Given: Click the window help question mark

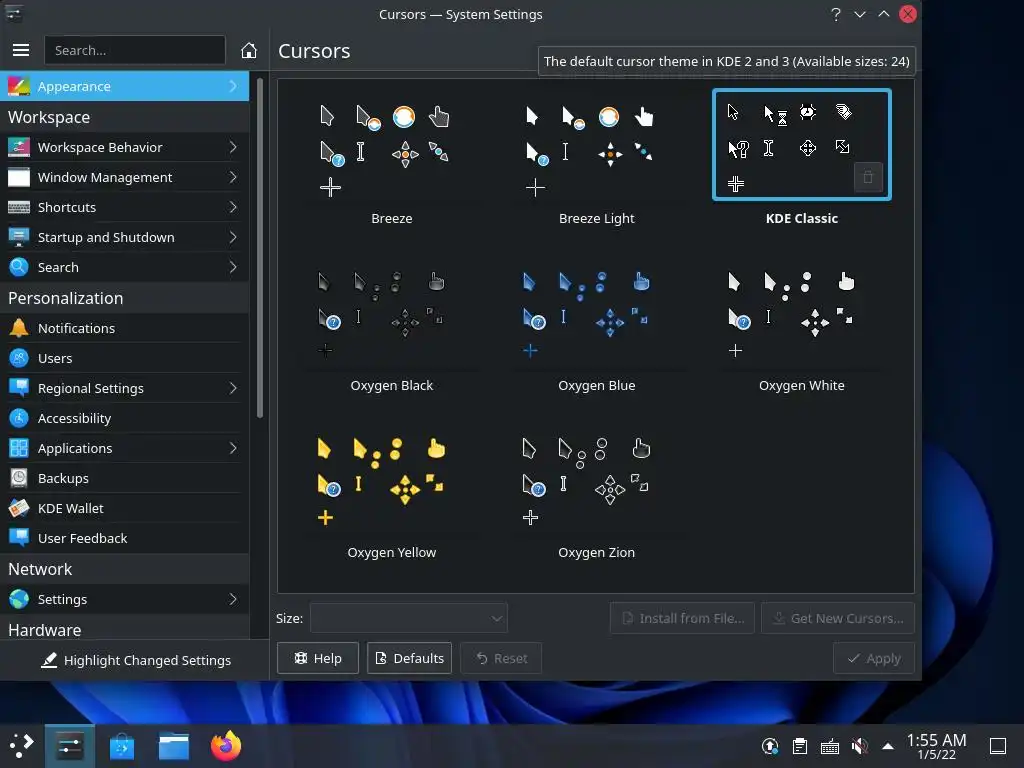Looking at the screenshot, I should [x=836, y=14].
